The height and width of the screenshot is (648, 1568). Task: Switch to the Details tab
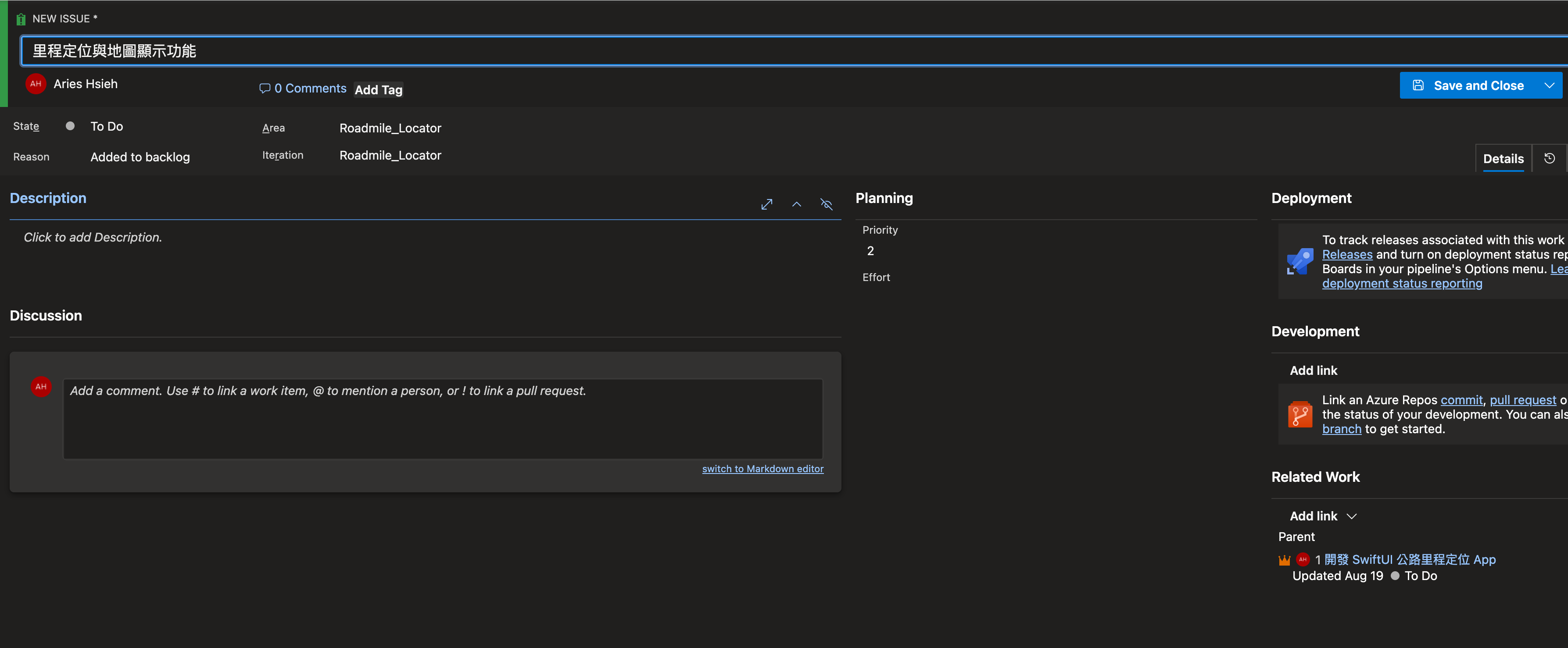tap(1503, 159)
